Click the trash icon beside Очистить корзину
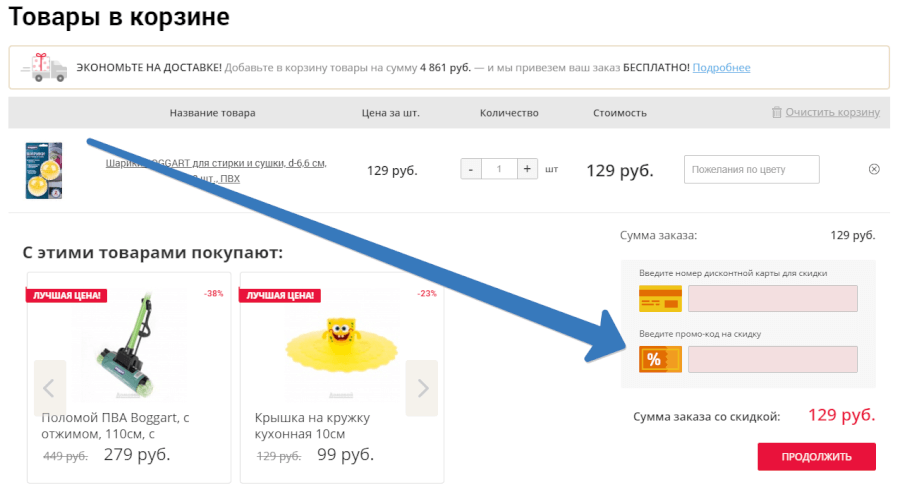 [x=777, y=113]
